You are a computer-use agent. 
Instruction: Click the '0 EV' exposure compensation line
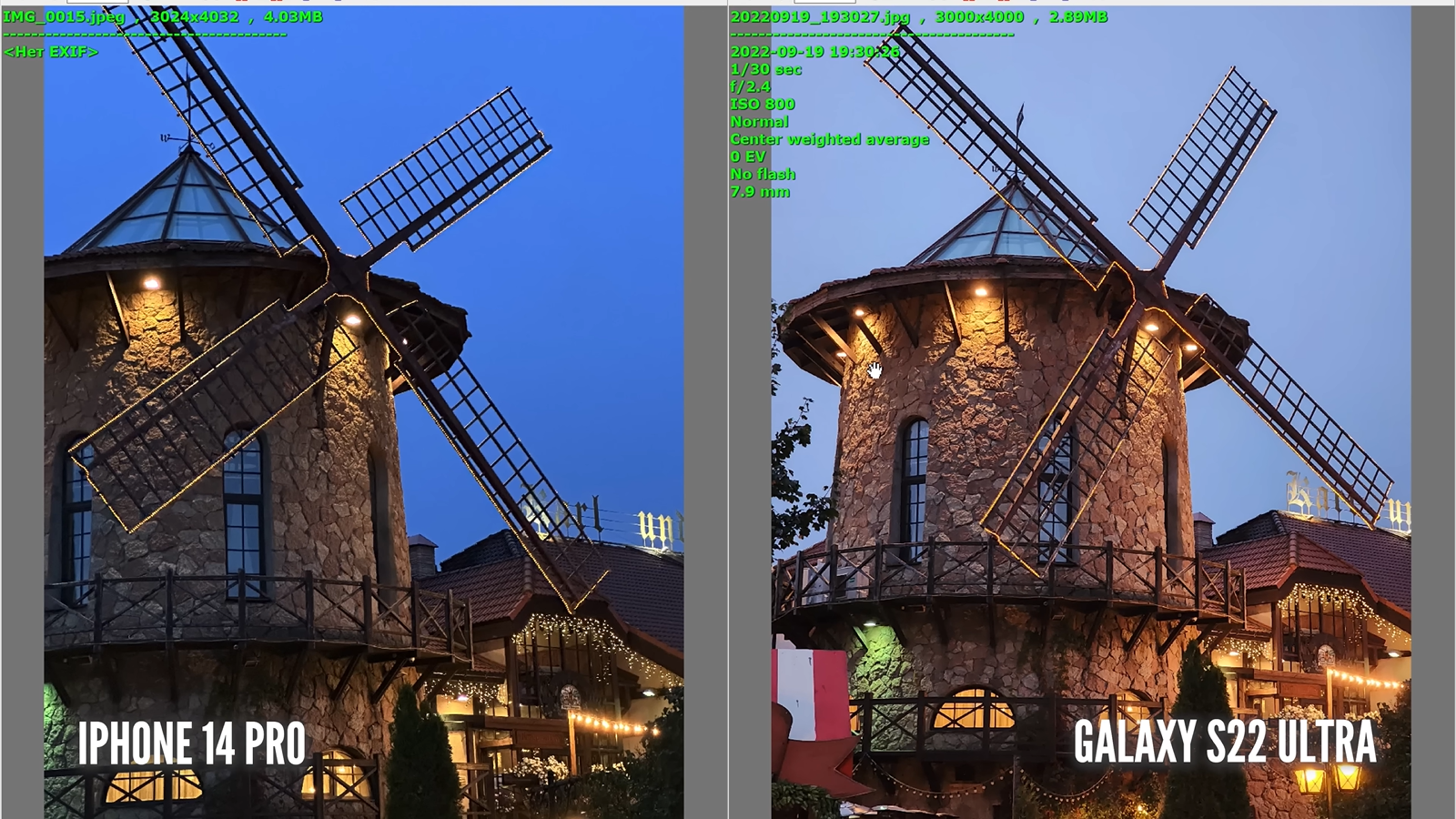coord(747,157)
